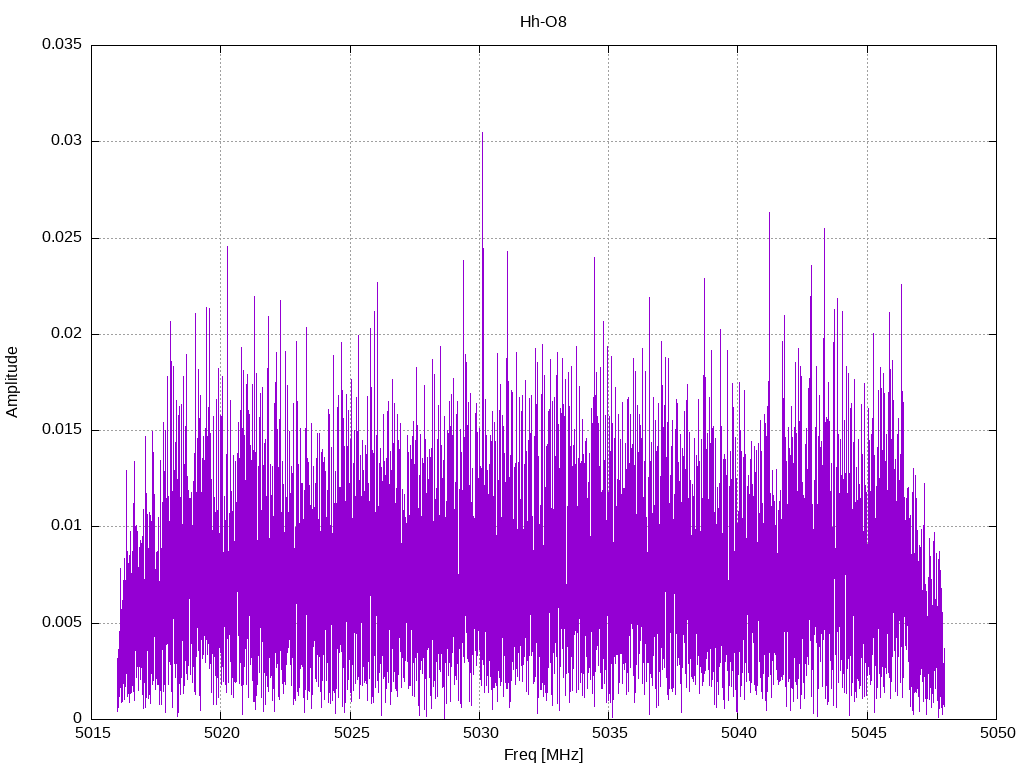Click the 5040 x-axis tick label

(737, 734)
